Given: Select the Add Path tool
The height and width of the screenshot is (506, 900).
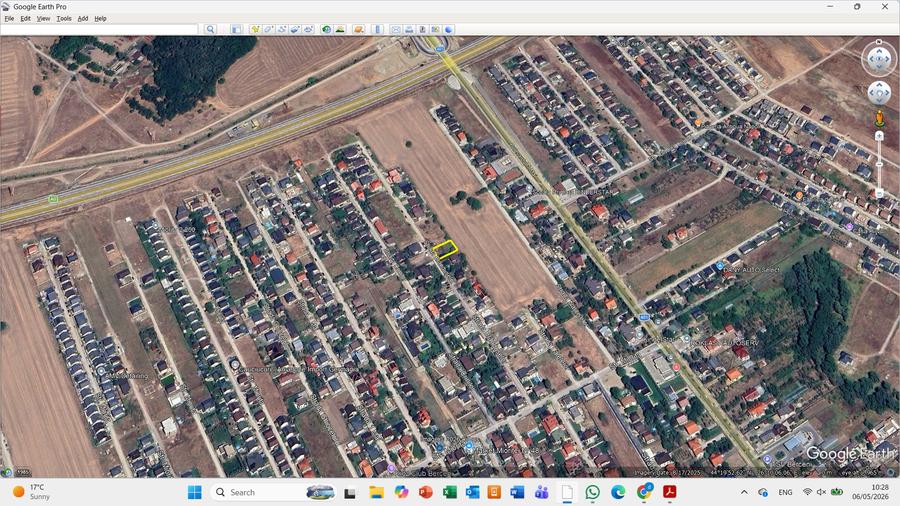Looking at the screenshot, I should (282, 29).
